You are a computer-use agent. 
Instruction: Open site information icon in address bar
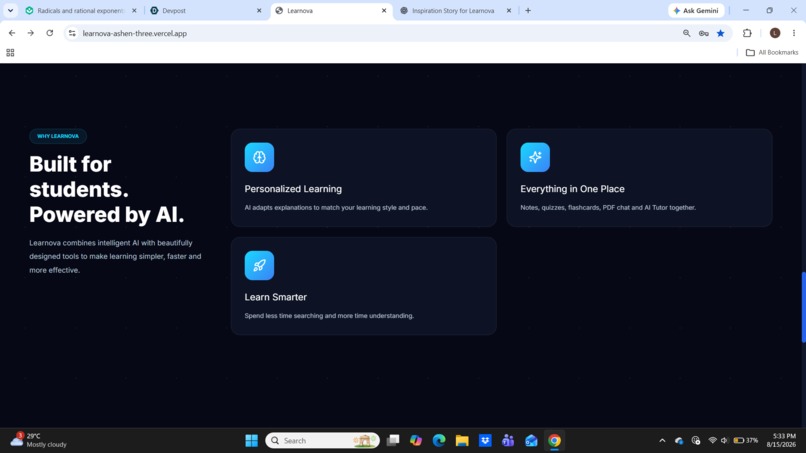tap(72, 33)
